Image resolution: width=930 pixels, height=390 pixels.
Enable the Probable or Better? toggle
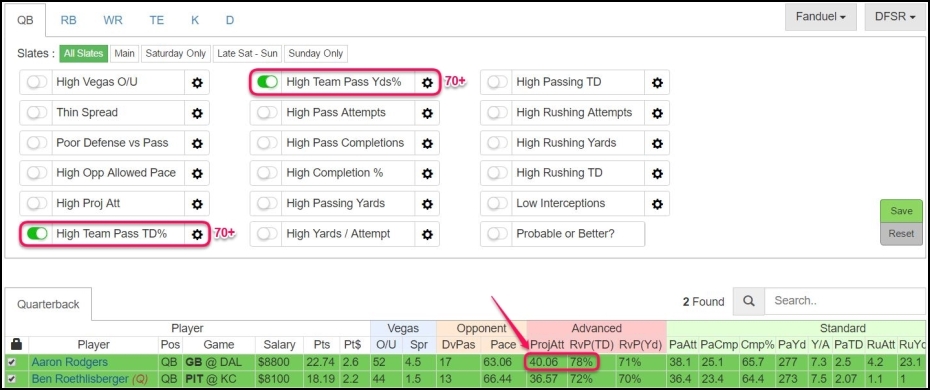pos(497,234)
